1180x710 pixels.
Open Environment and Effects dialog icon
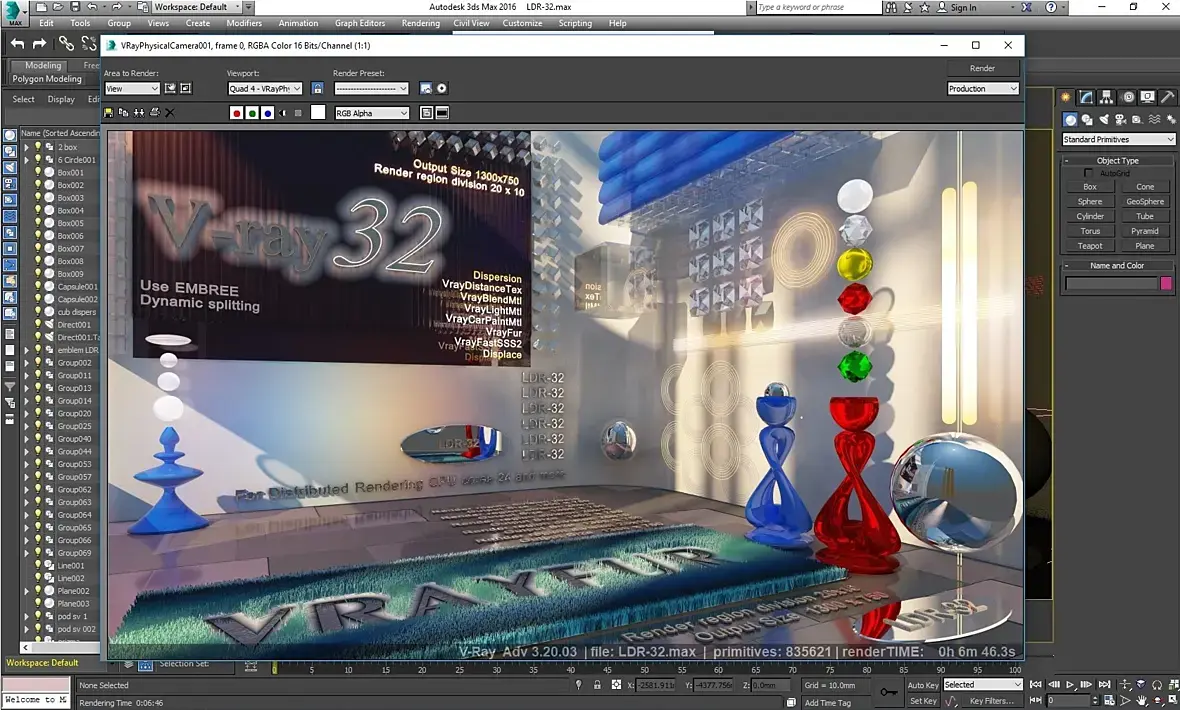[442, 89]
